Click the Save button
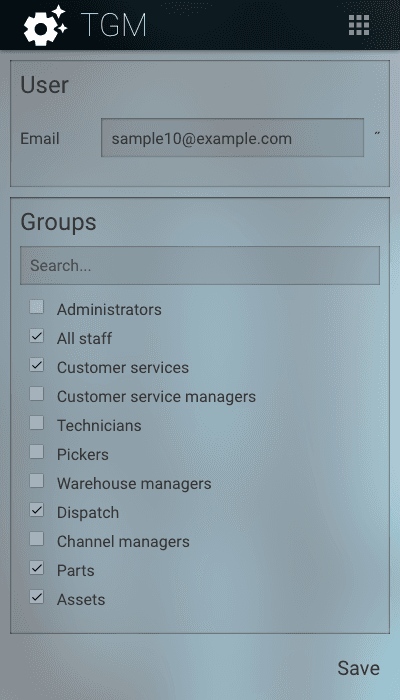This screenshot has height=700, width=400. click(358, 668)
